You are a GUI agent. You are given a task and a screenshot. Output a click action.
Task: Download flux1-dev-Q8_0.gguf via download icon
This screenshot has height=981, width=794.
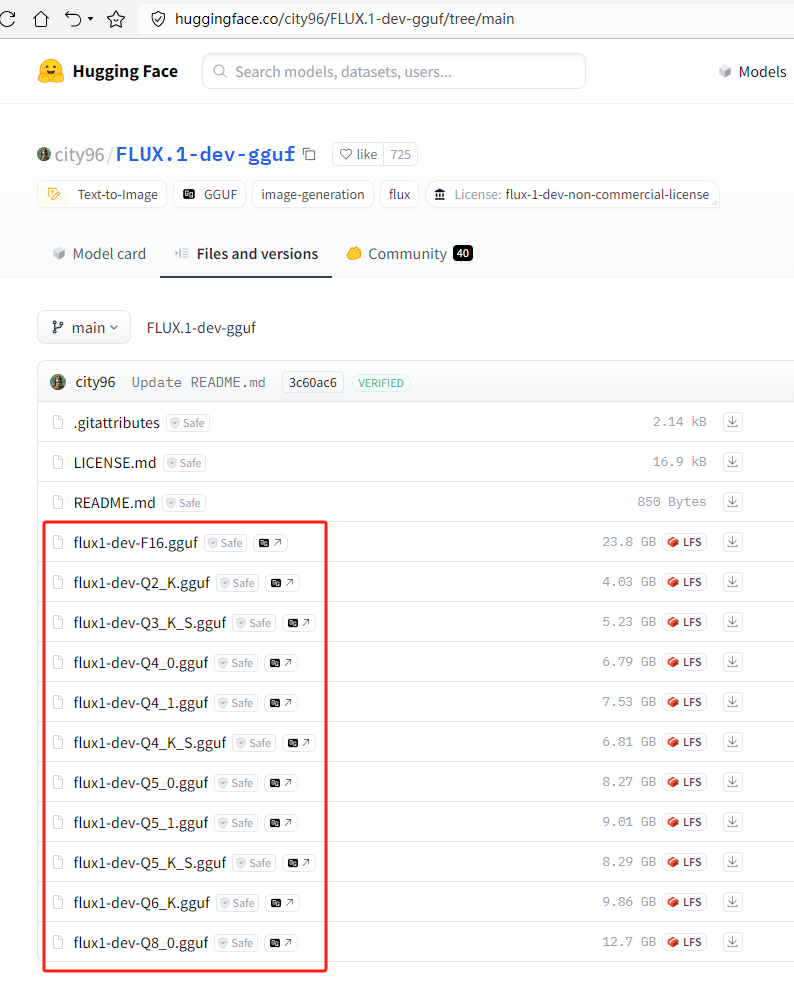[733, 942]
